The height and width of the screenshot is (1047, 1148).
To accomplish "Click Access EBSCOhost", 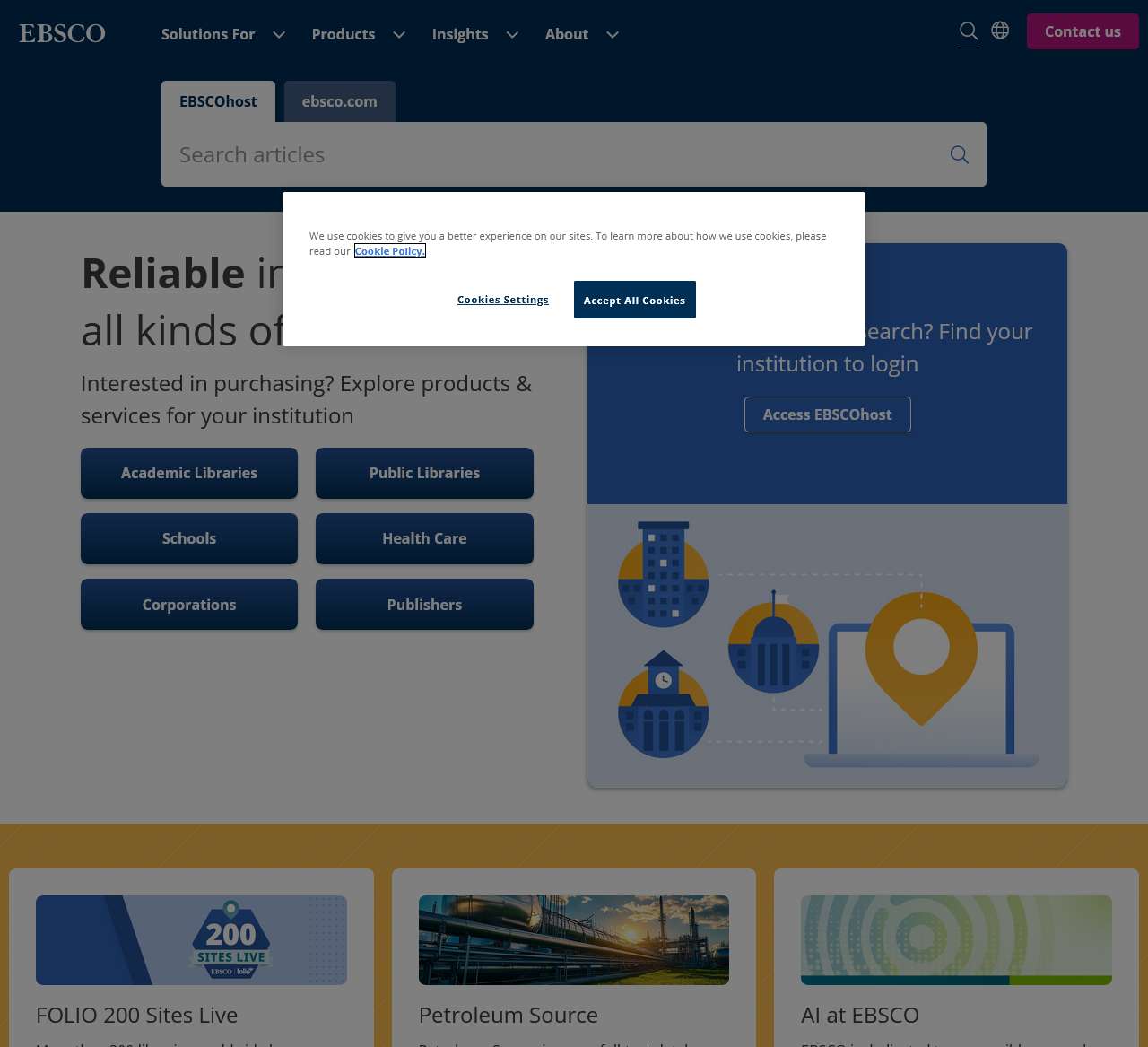I will (827, 414).
